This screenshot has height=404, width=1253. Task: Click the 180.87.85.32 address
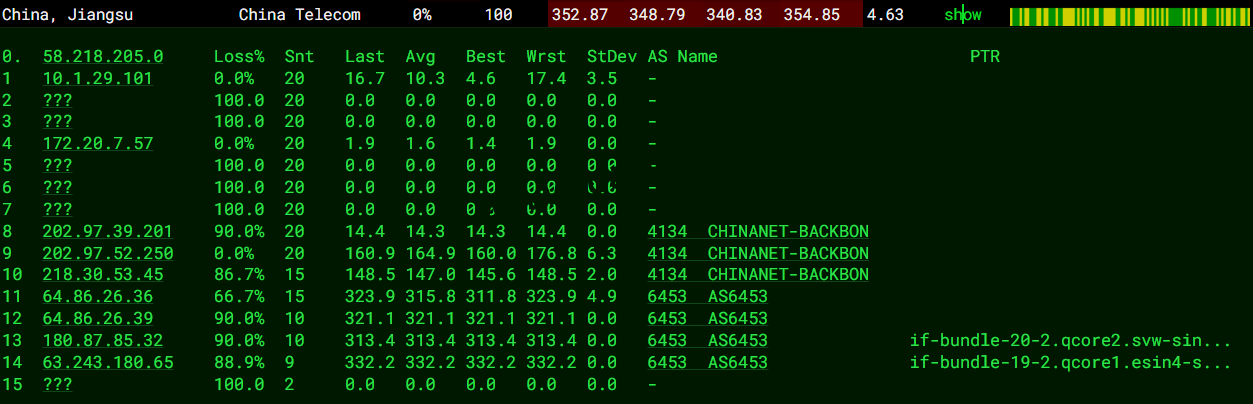(102, 340)
